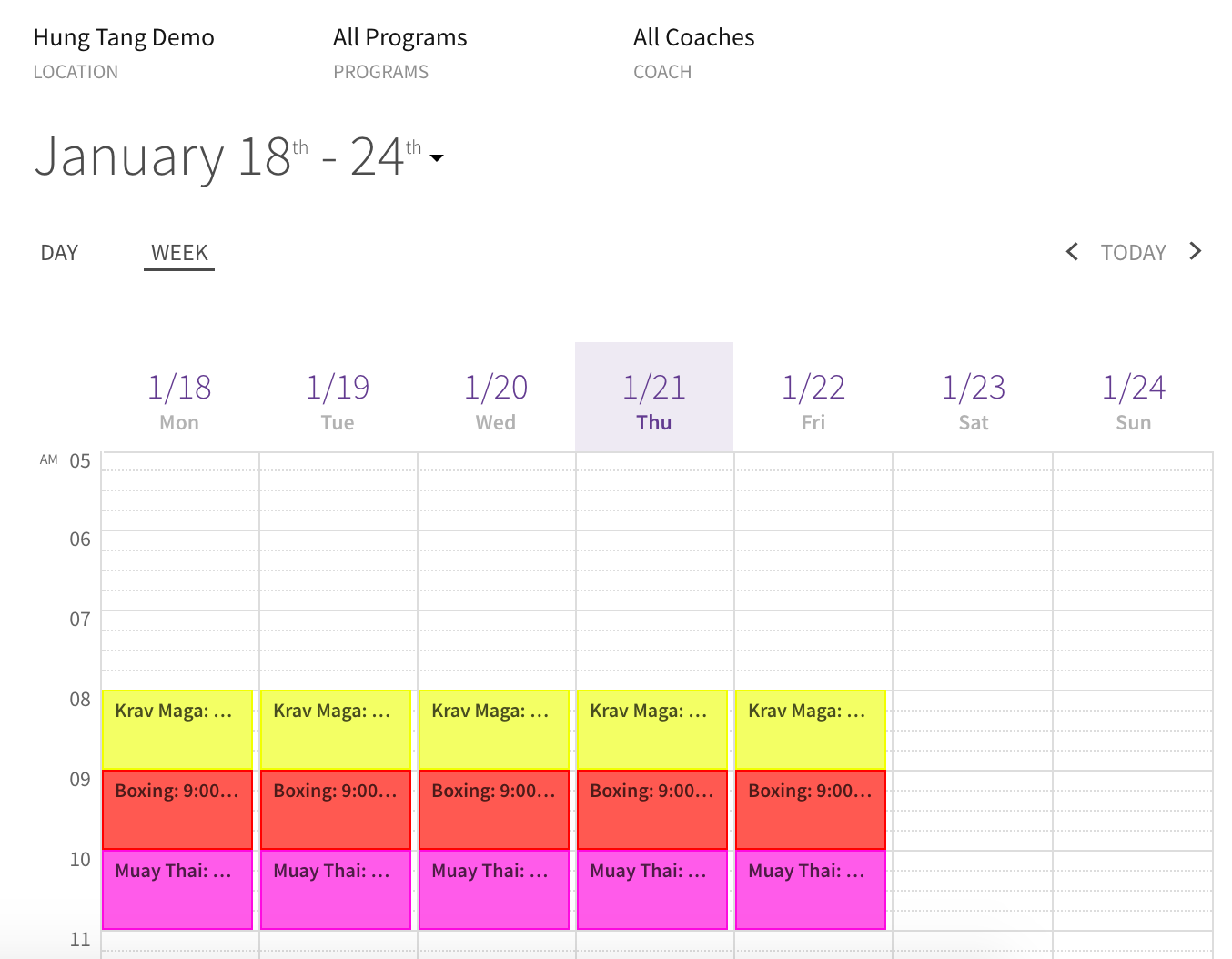Open Friday's Muay Thai class block

coord(811,890)
